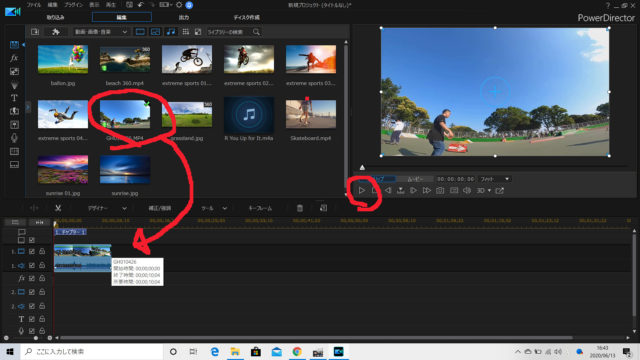Click the preview timecode field

456,179
